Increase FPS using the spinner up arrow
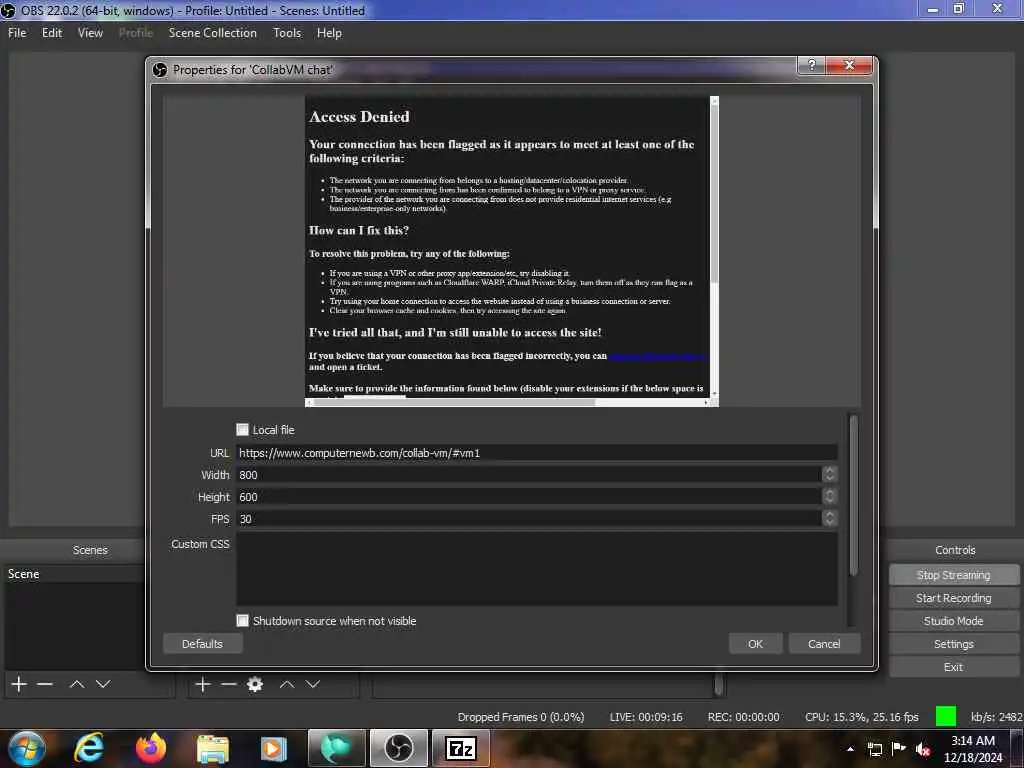The image size is (1024, 768). [829, 514]
